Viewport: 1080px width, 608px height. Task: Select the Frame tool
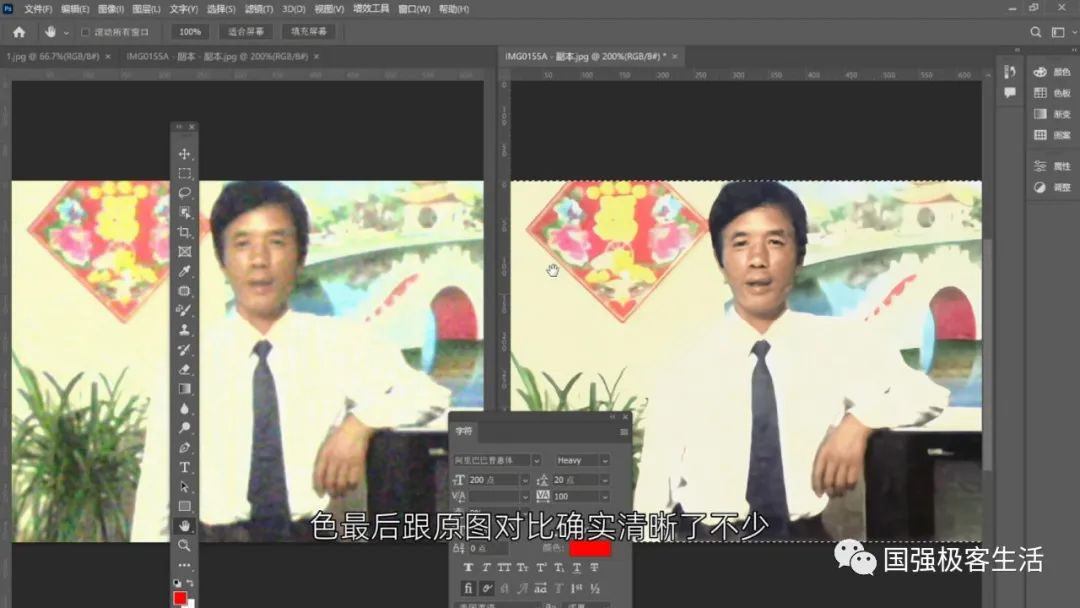coord(184,251)
